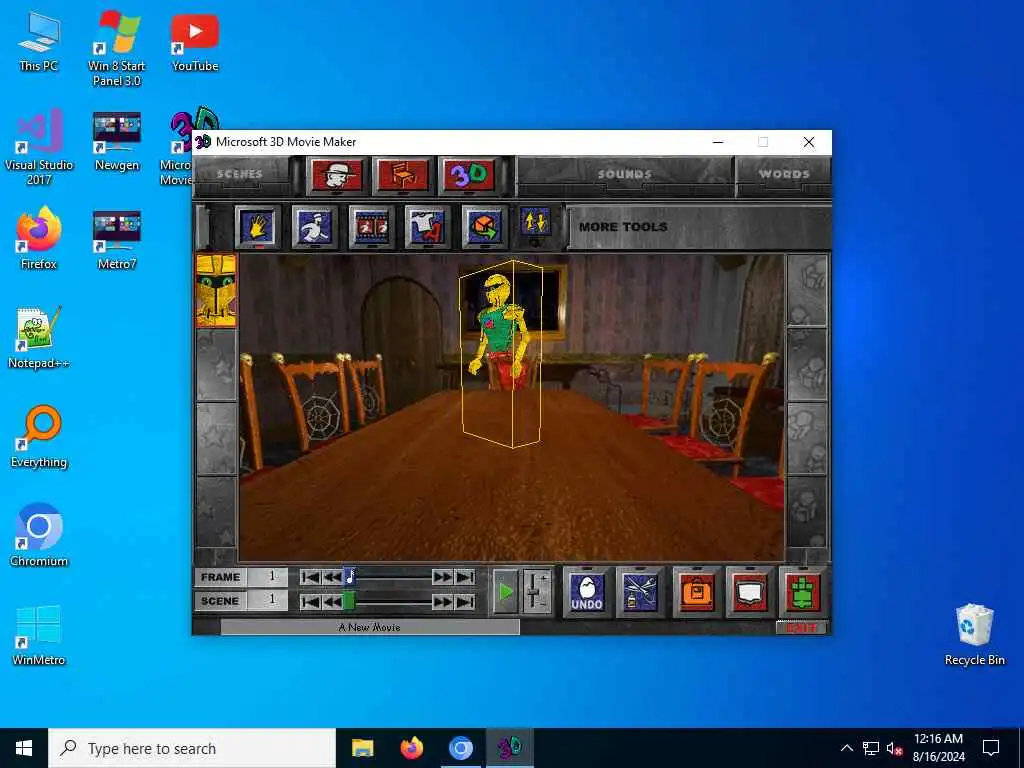Image resolution: width=1024 pixels, height=768 pixels.
Task: Click the up/down arrows tool icon
Action: click(x=535, y=222)
